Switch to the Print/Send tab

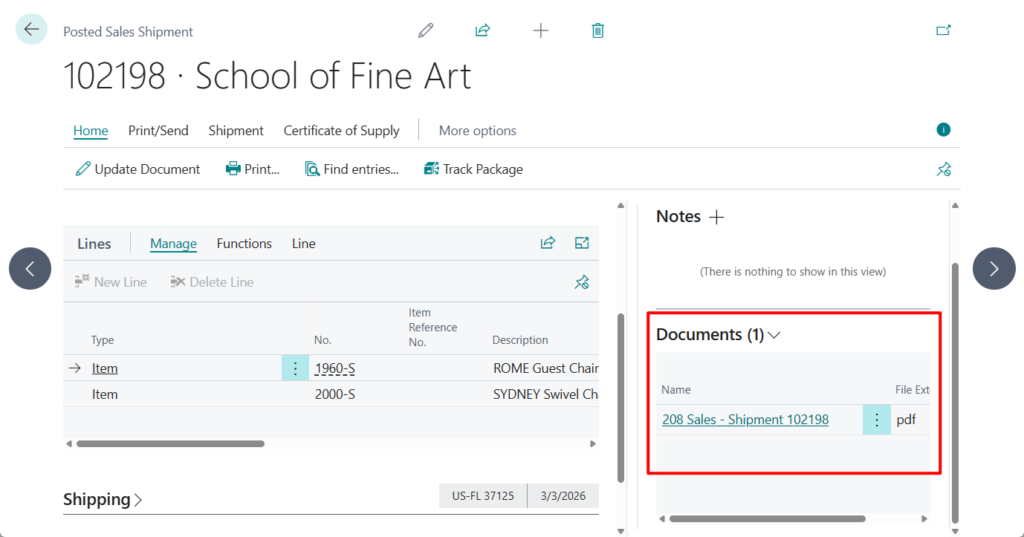158,130
